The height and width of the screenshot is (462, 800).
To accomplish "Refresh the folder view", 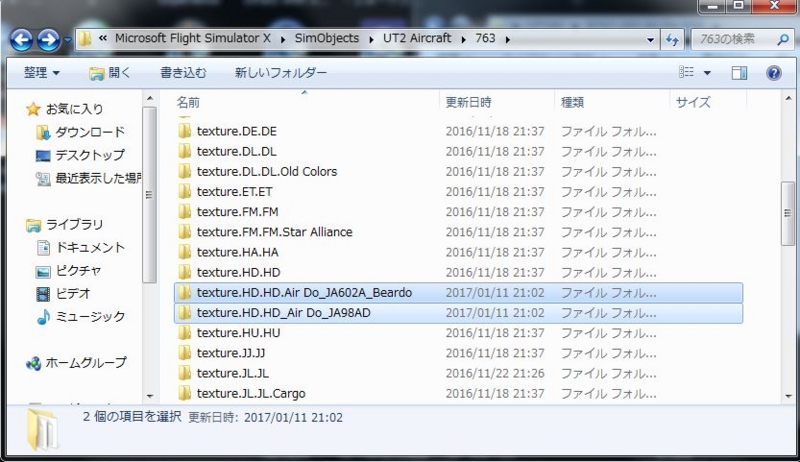I will [x=672, y=40].
